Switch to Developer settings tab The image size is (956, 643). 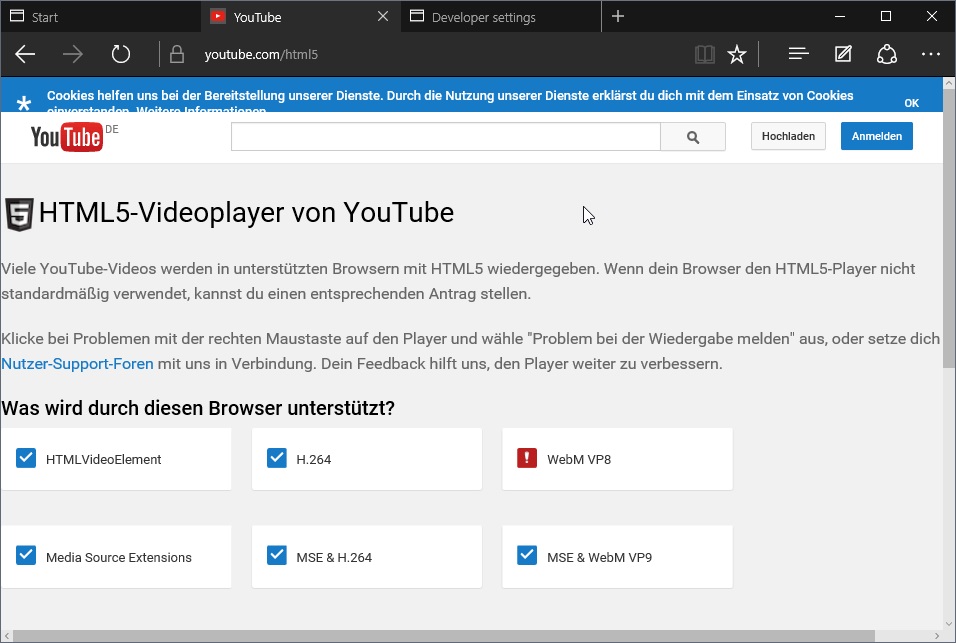pos(501,16)
